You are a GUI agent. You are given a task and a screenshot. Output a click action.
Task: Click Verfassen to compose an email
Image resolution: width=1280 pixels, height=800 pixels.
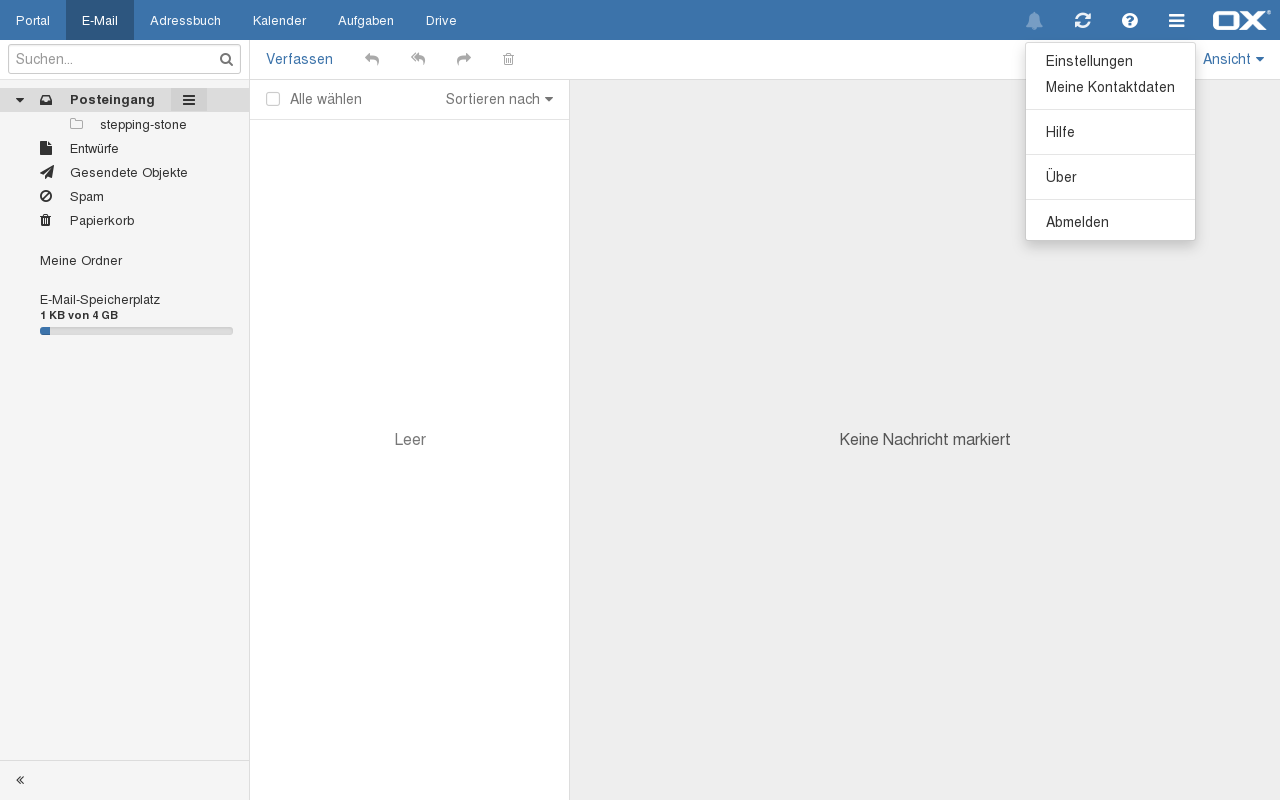click(x=299, y=60)
